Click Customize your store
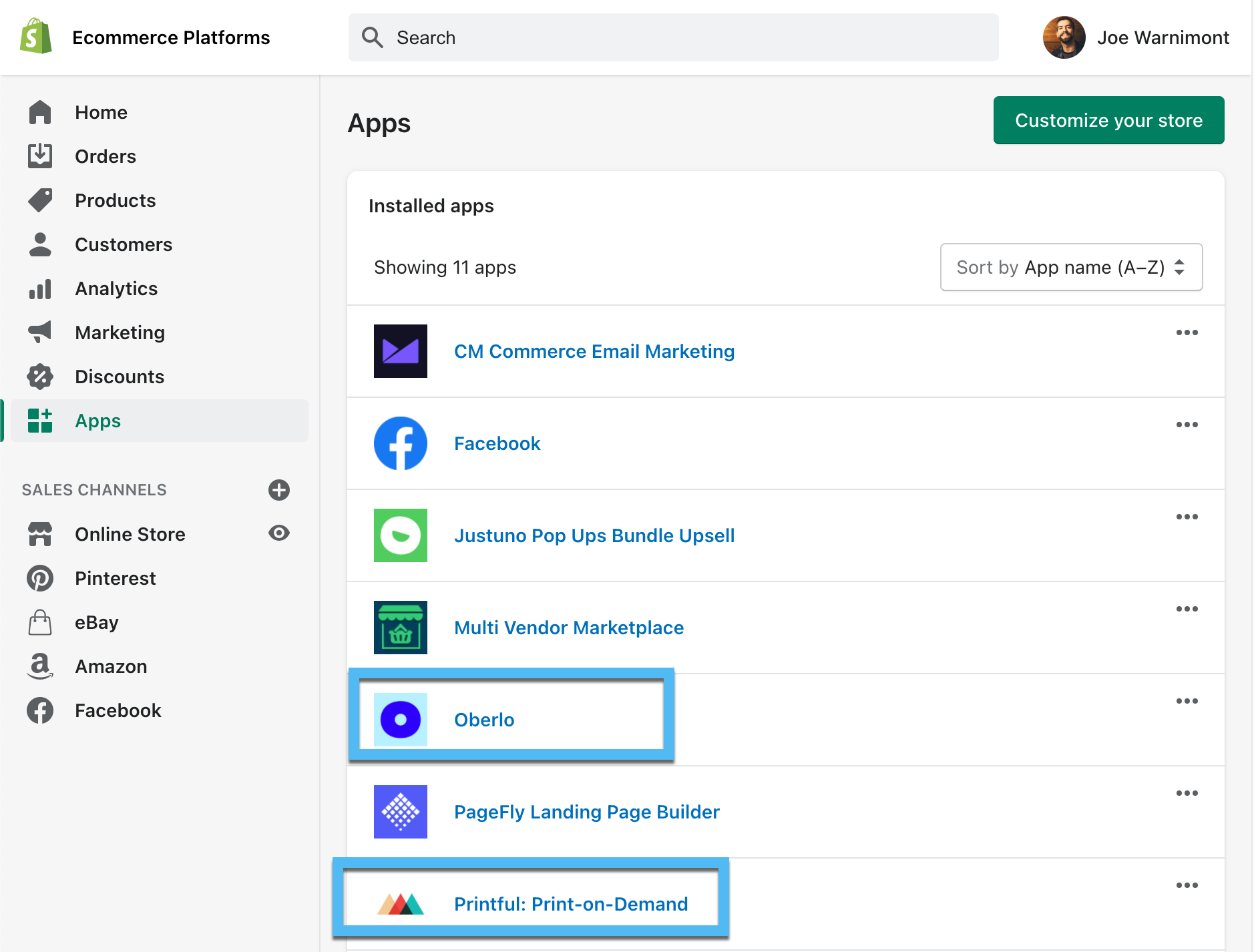The height and width of the screenshot is (952, 1254). point(1108,120)
